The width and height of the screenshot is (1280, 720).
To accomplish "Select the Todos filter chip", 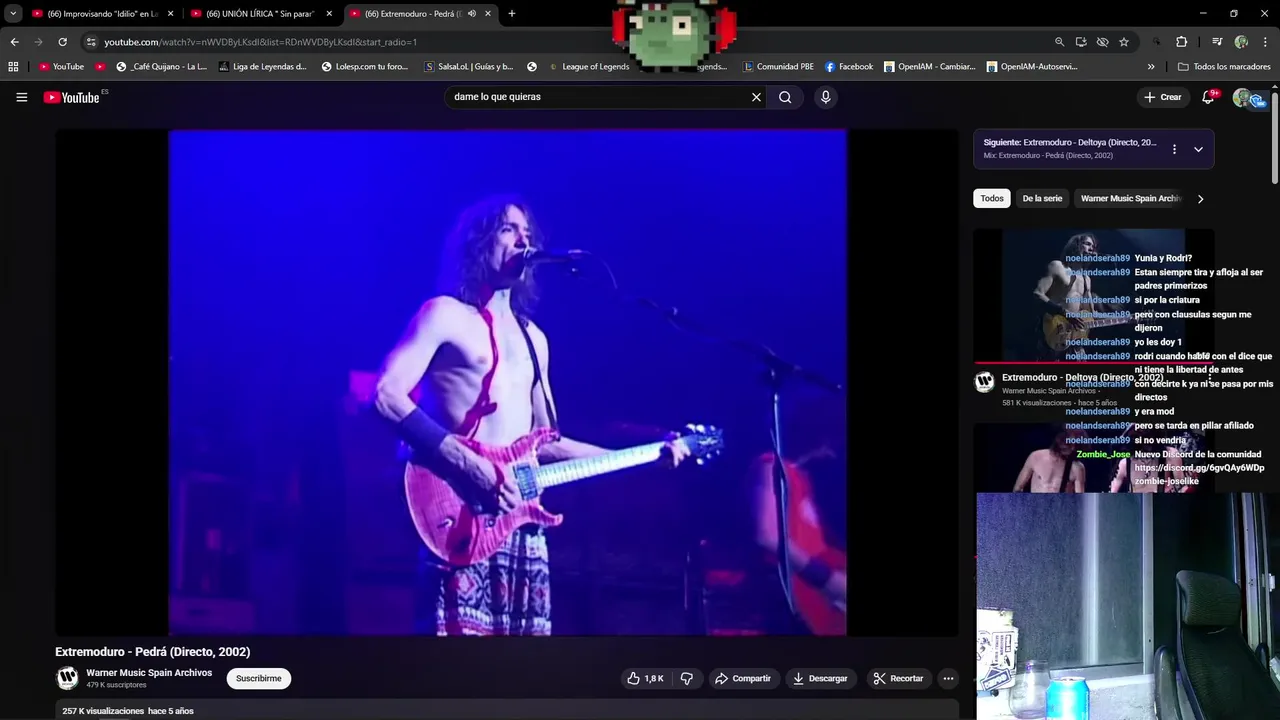I will (992, 198).
